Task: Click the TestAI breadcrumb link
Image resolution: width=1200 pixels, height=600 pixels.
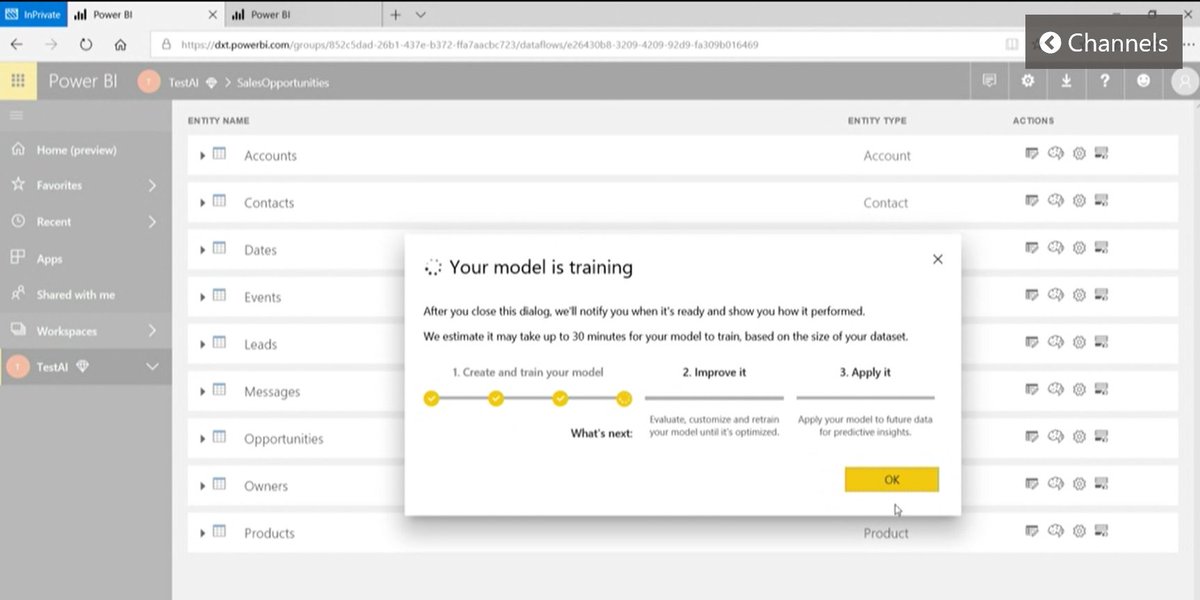Action: pos(183,83)
